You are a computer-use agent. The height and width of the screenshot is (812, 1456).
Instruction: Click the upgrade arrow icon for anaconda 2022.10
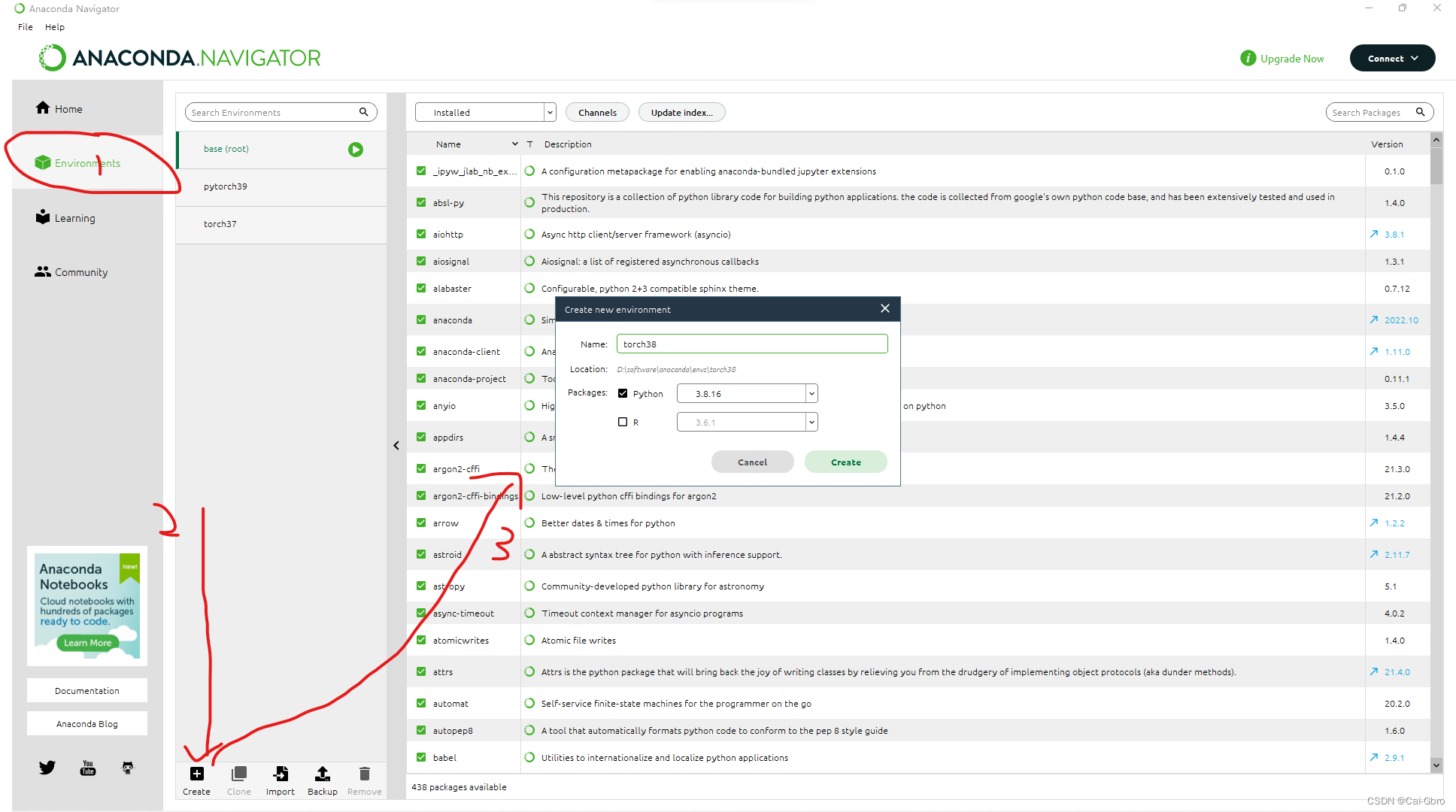click(1374, 320)
